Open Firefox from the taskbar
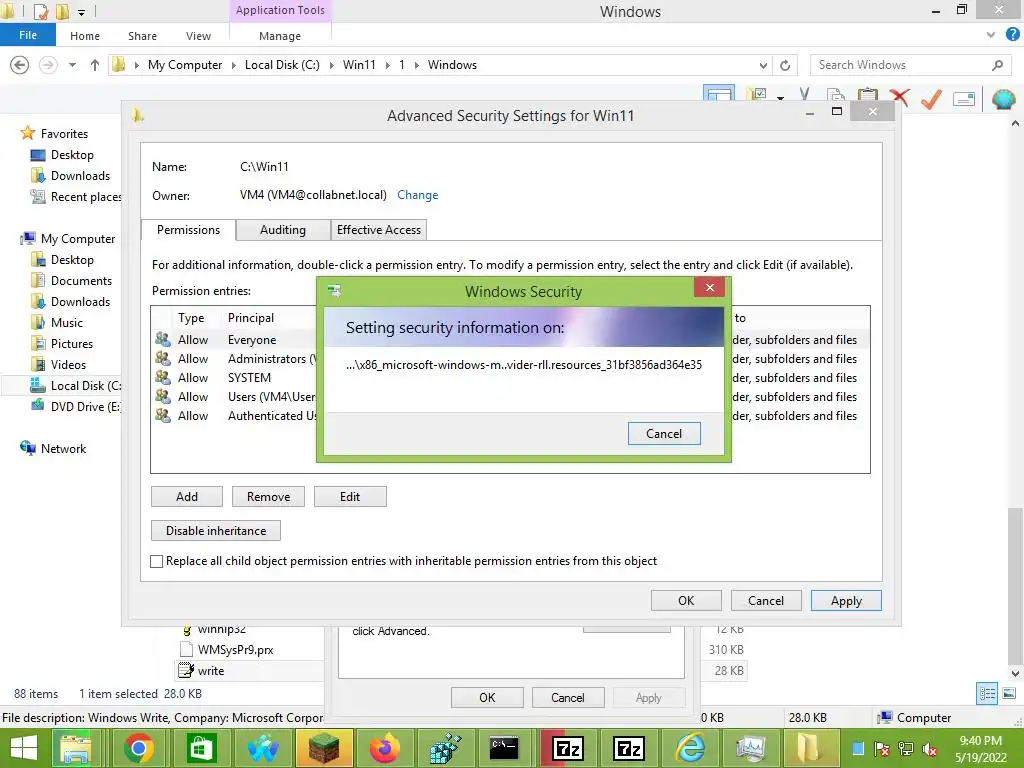The image size is (1024, 768). [x=385, y=748]
